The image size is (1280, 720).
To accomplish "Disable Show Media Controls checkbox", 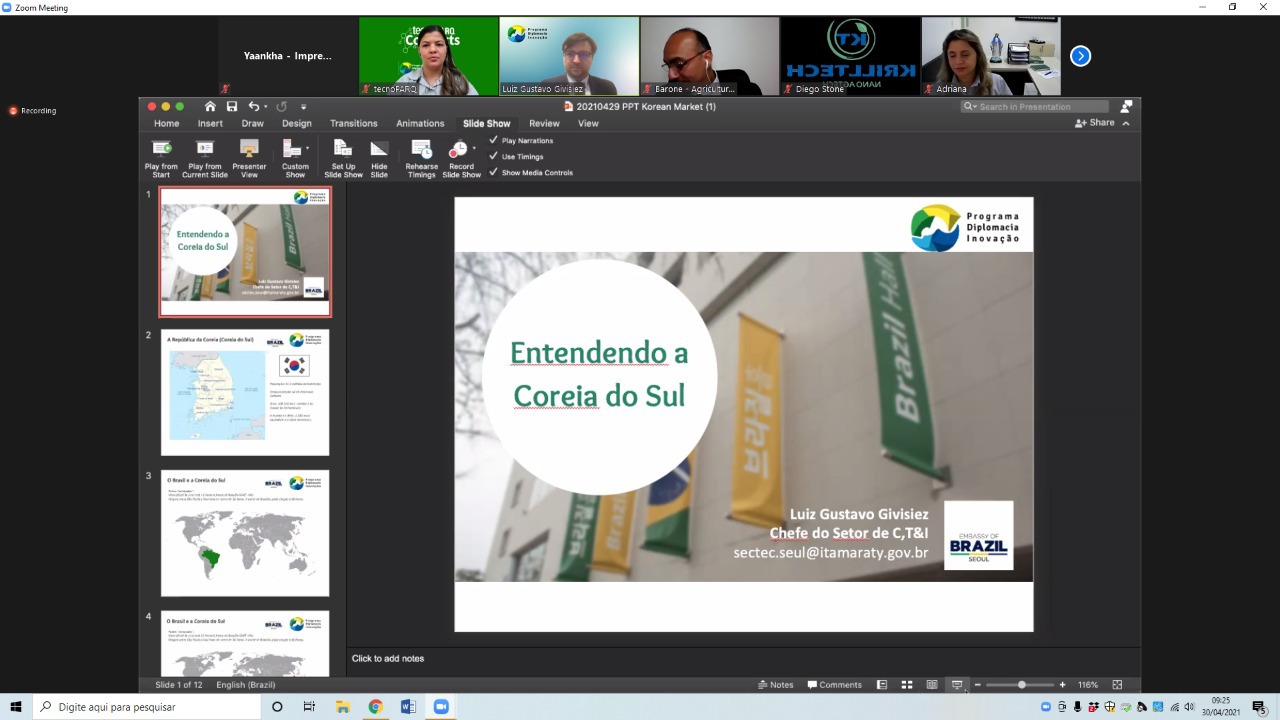I will point(493,173).
